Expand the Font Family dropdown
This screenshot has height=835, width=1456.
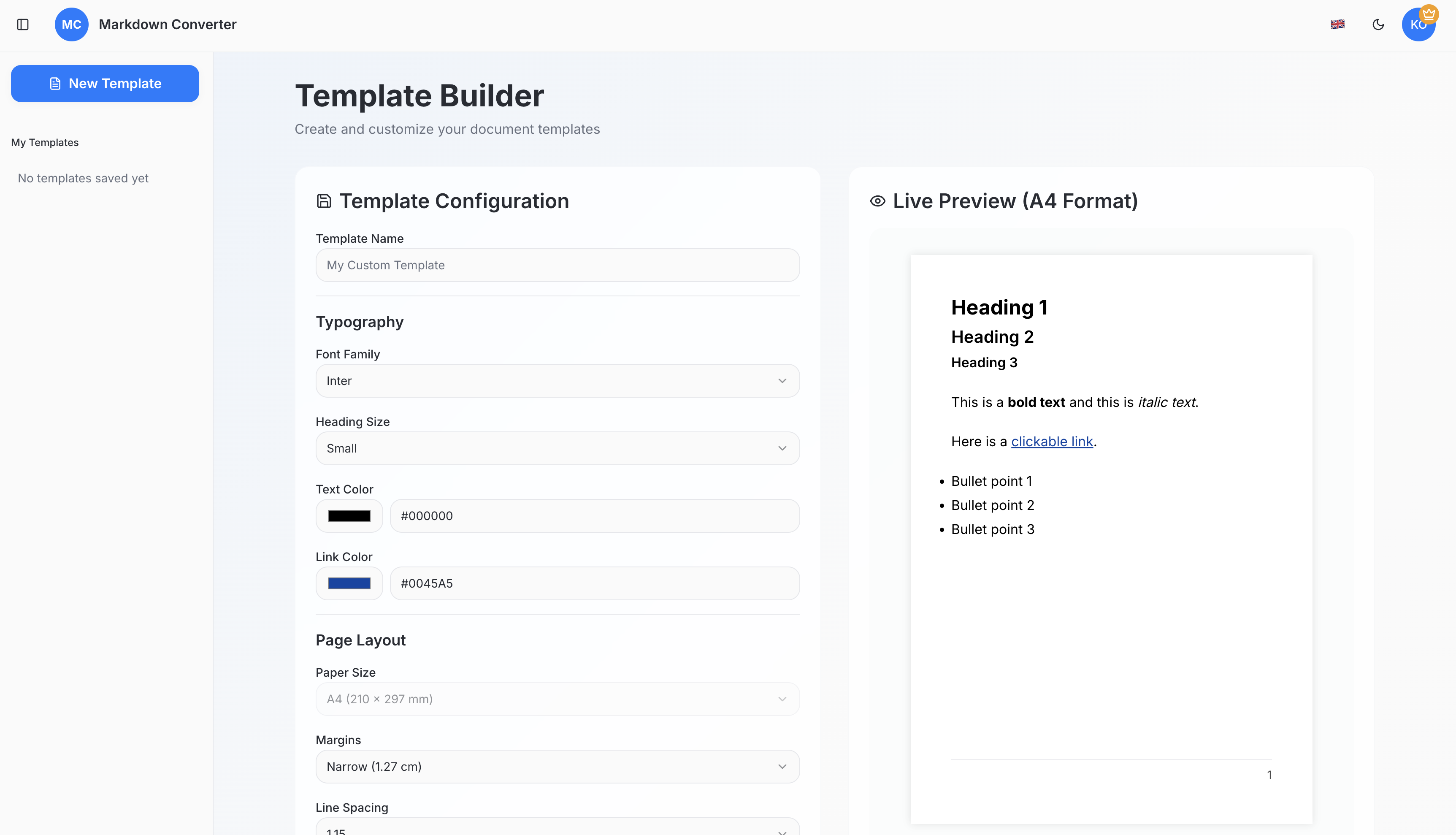(x=557, y=381)
